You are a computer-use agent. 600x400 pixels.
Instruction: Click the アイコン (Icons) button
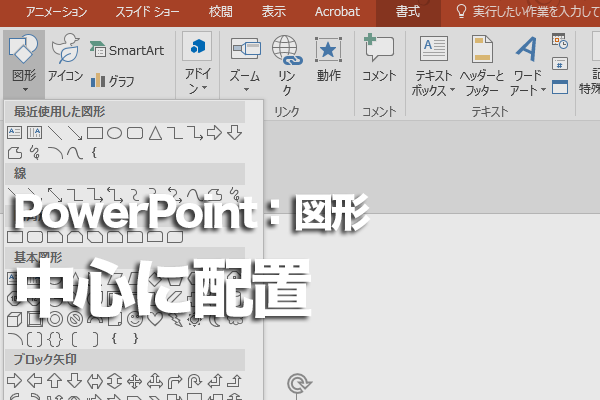(65, 60)
